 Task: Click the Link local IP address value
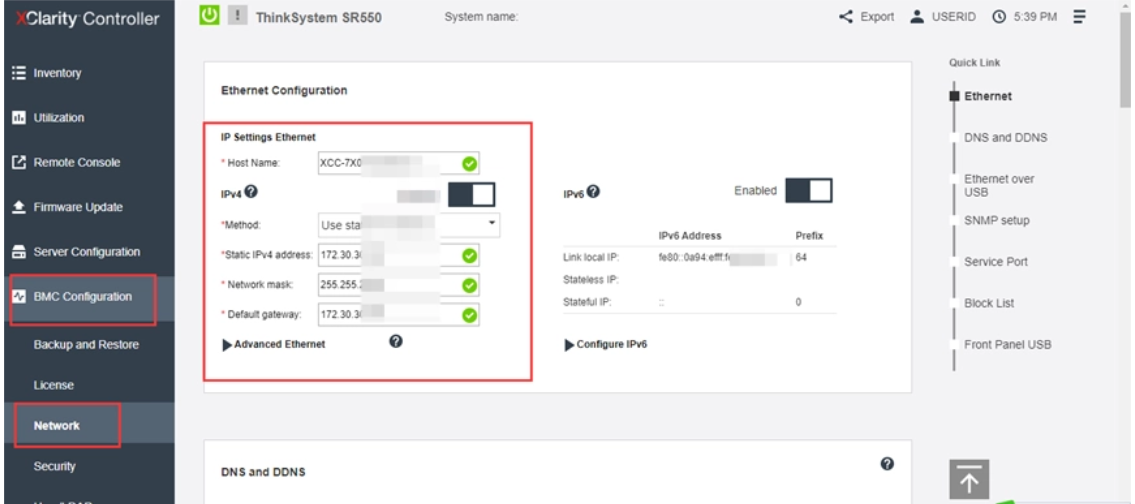(x=717, y=258)
